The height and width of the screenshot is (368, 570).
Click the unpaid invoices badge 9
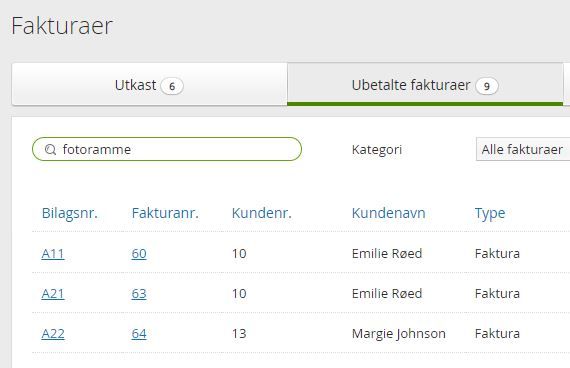pos(487,86)
